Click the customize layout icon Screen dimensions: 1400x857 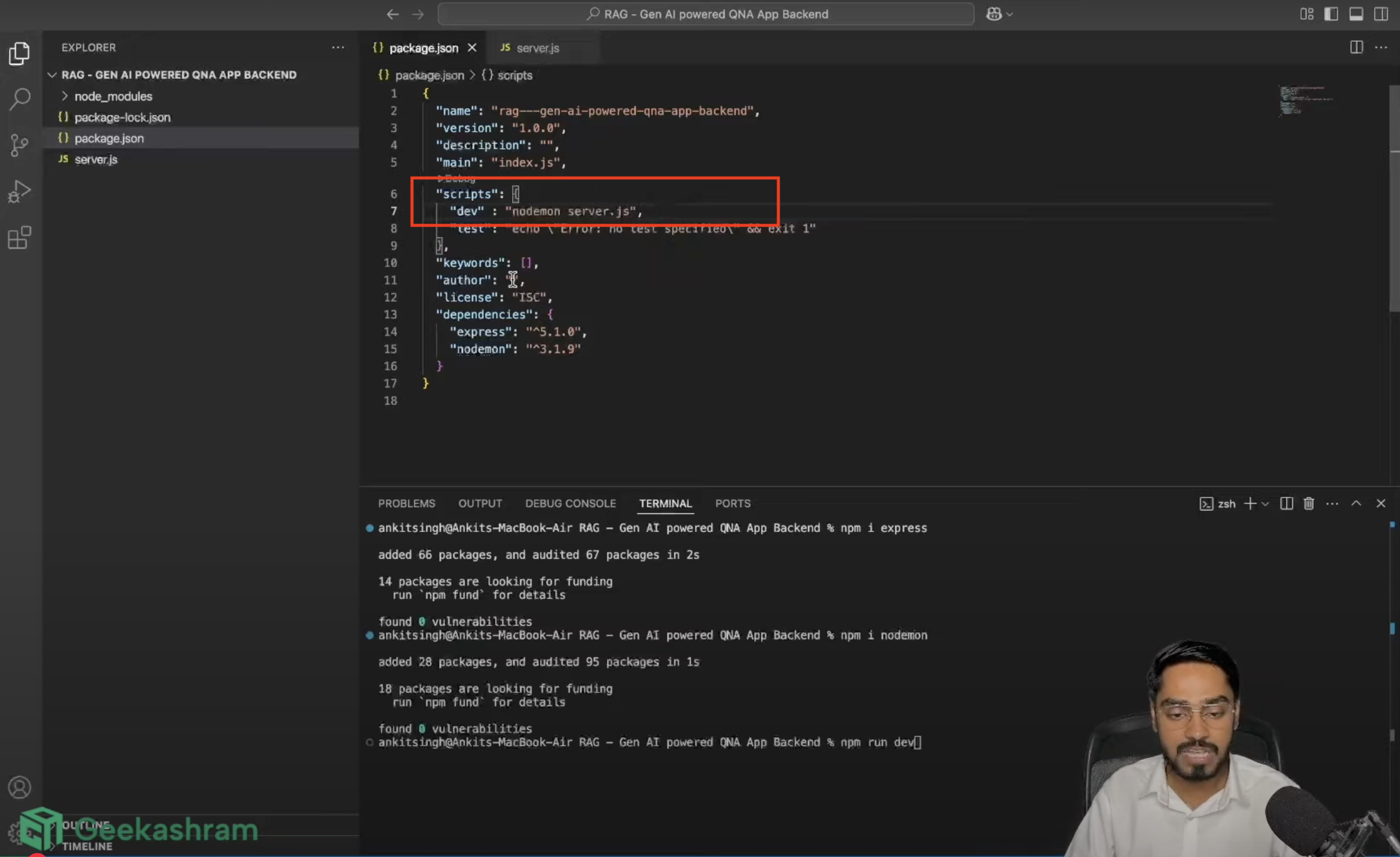1307,14
